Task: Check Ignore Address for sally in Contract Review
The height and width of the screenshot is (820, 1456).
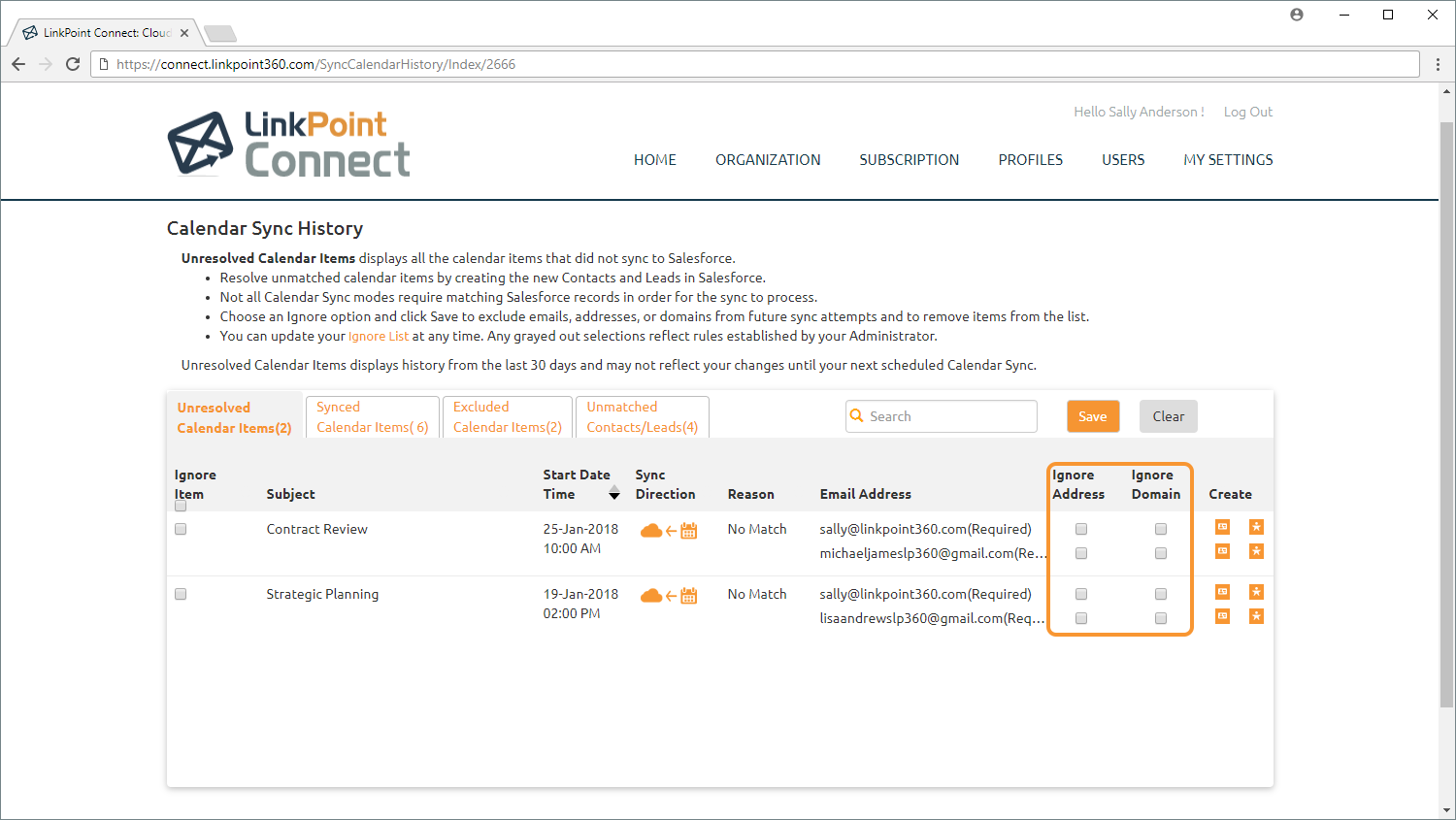Action: click(x=1081, y=529)
